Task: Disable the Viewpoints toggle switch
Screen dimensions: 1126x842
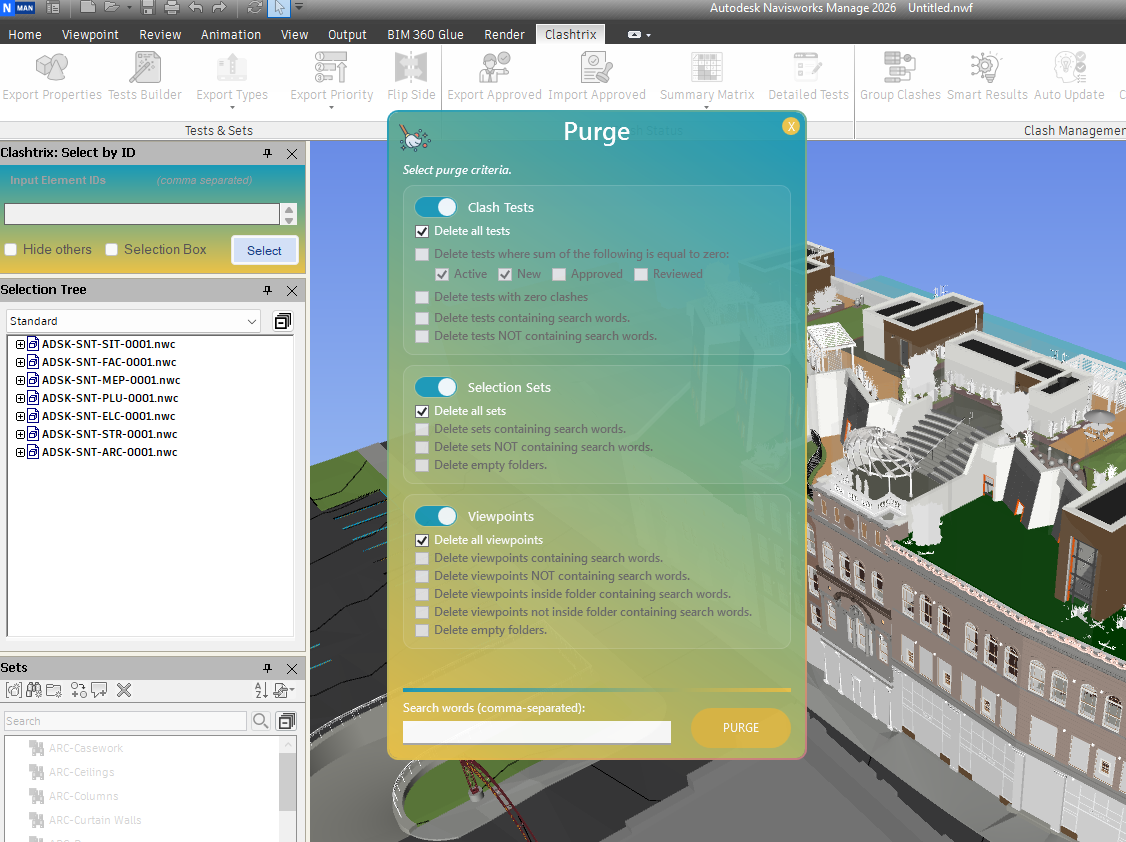Action: coord(435,516)
